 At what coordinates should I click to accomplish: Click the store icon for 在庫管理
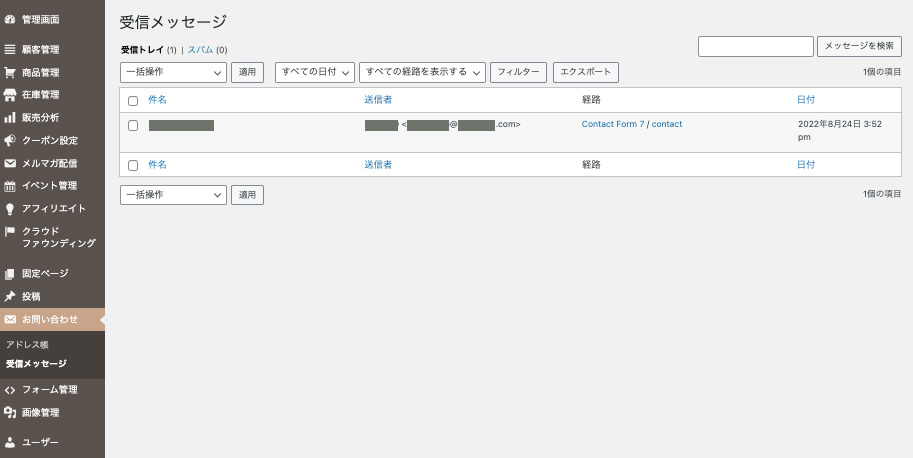click(x=10, y=95)
